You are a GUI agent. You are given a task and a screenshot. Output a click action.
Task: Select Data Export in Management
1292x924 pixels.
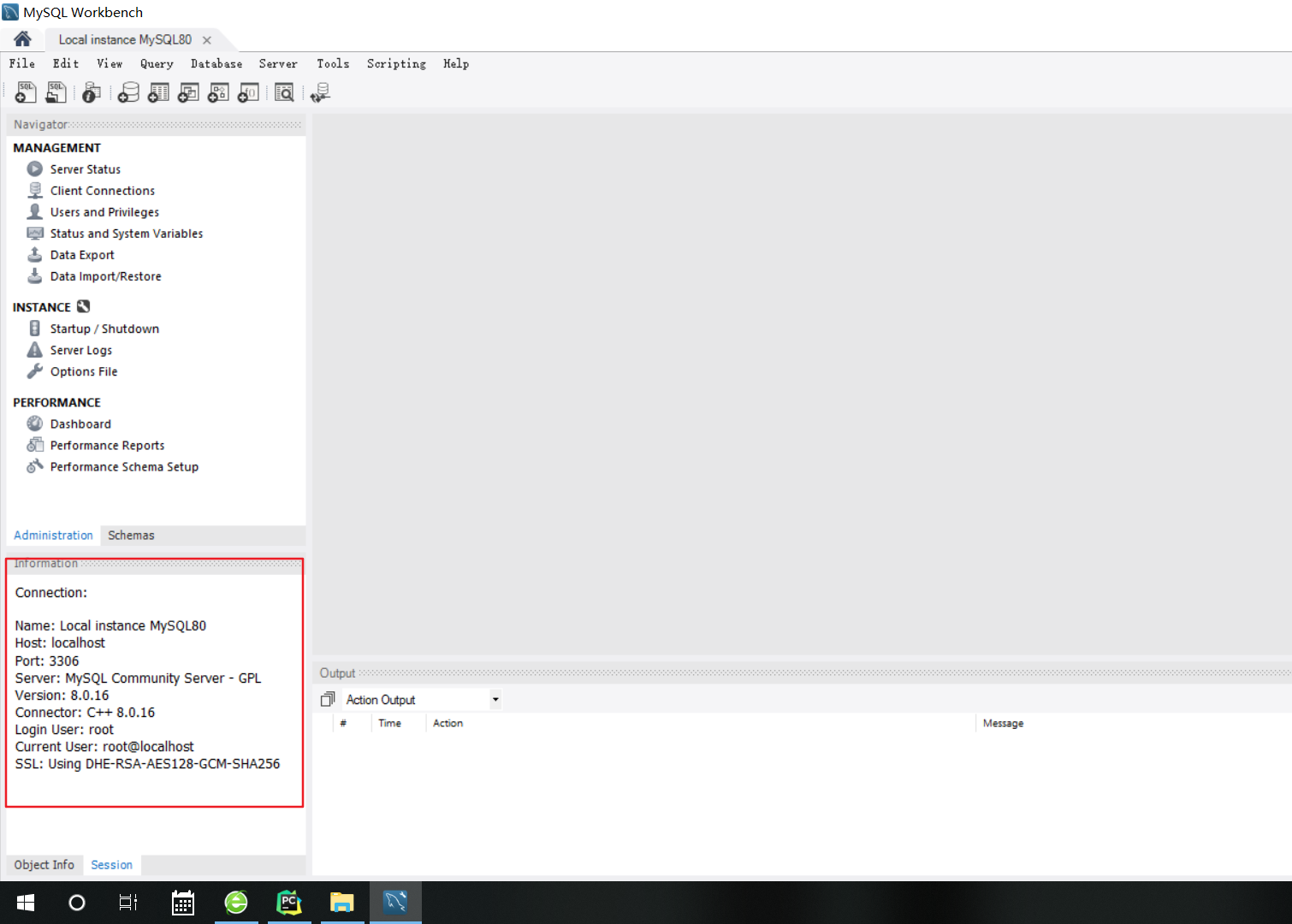click(82, 255)
